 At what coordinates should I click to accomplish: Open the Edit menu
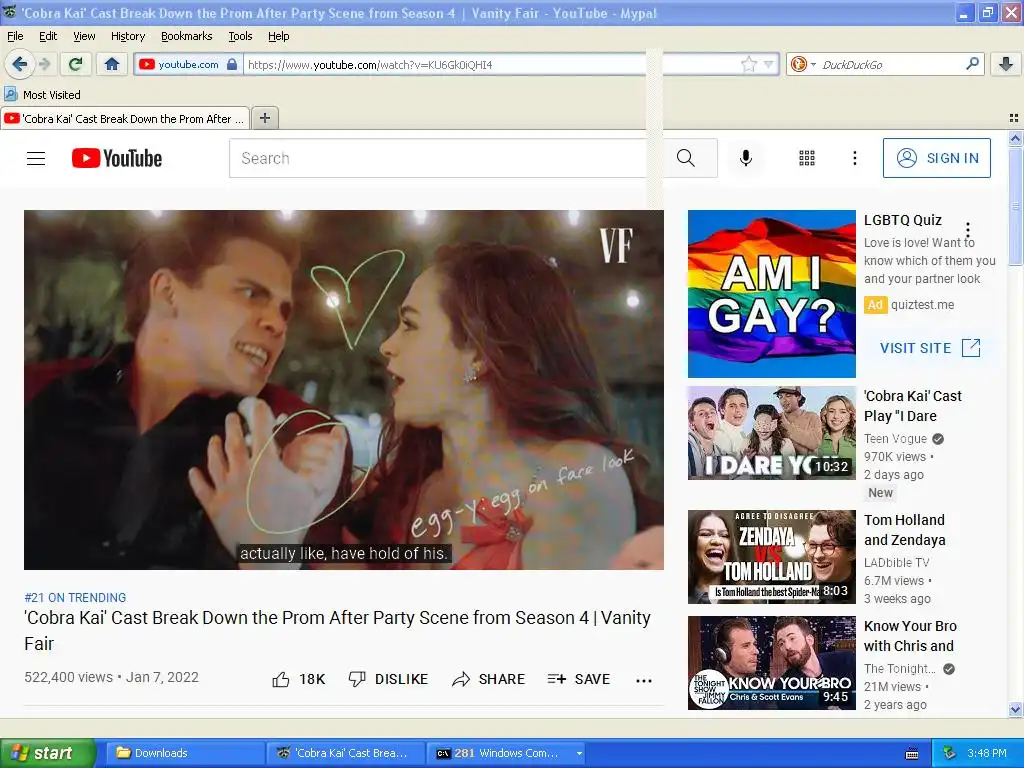48,36
